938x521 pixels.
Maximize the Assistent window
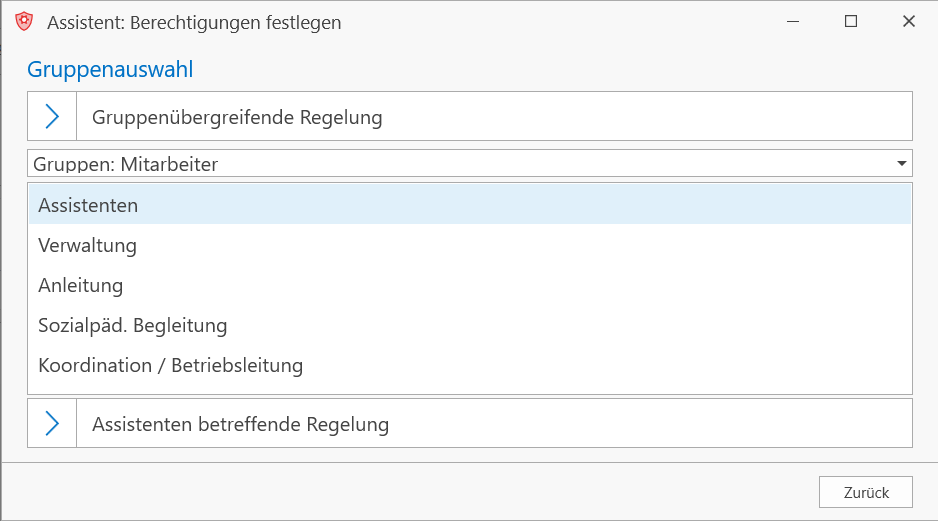[851, 22]
